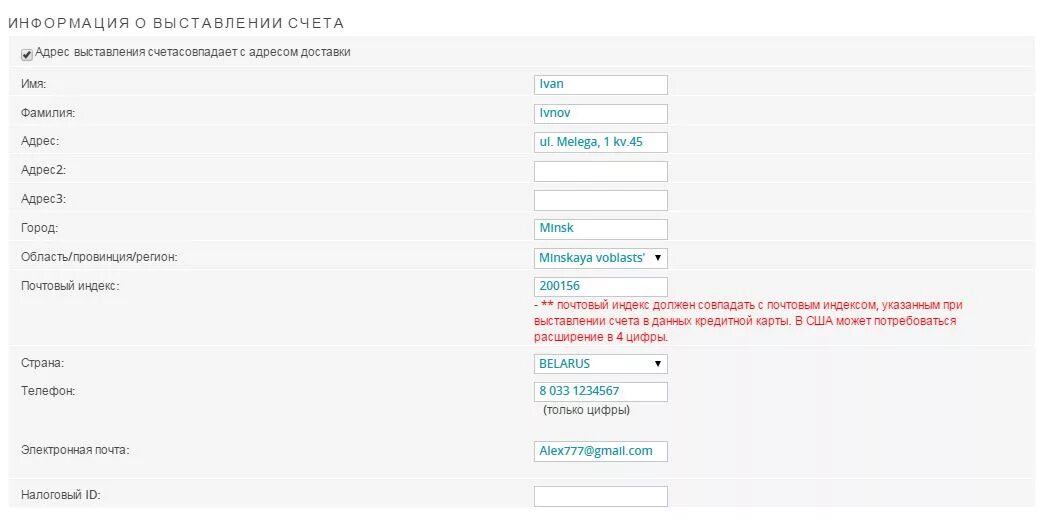Click the Электронная почта label
This screenshot has height=520, width=1045.
(x=75, y=451)
